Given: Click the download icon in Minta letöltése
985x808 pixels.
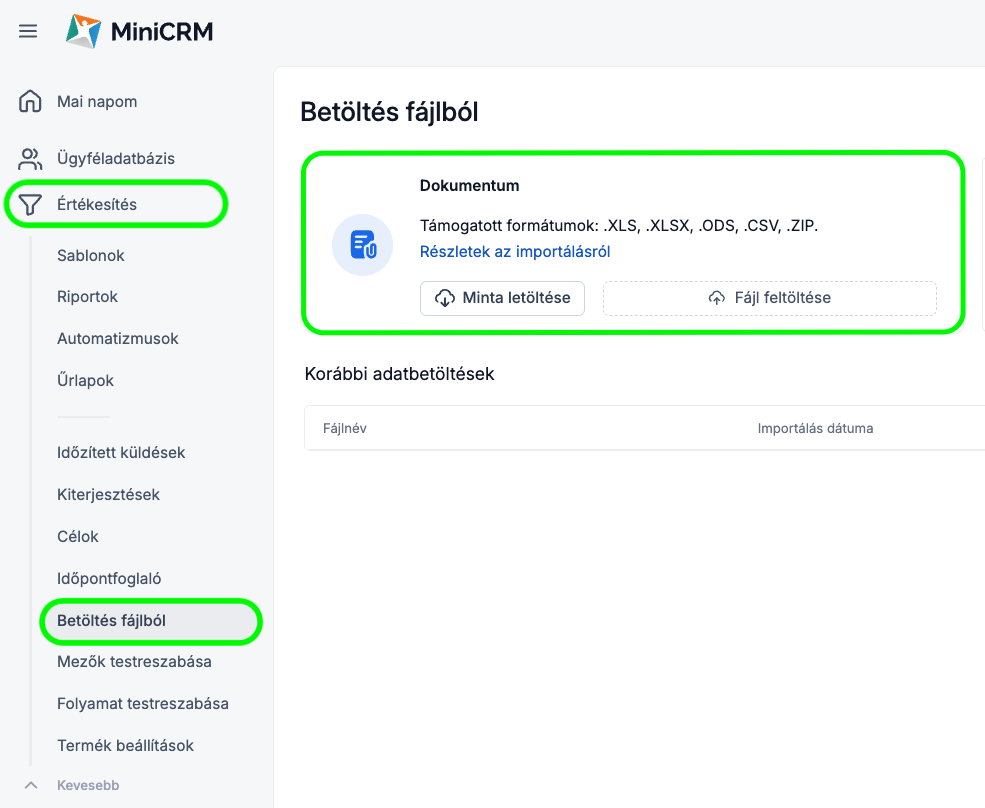Looking at the screenshot, I should click(445, 298).
